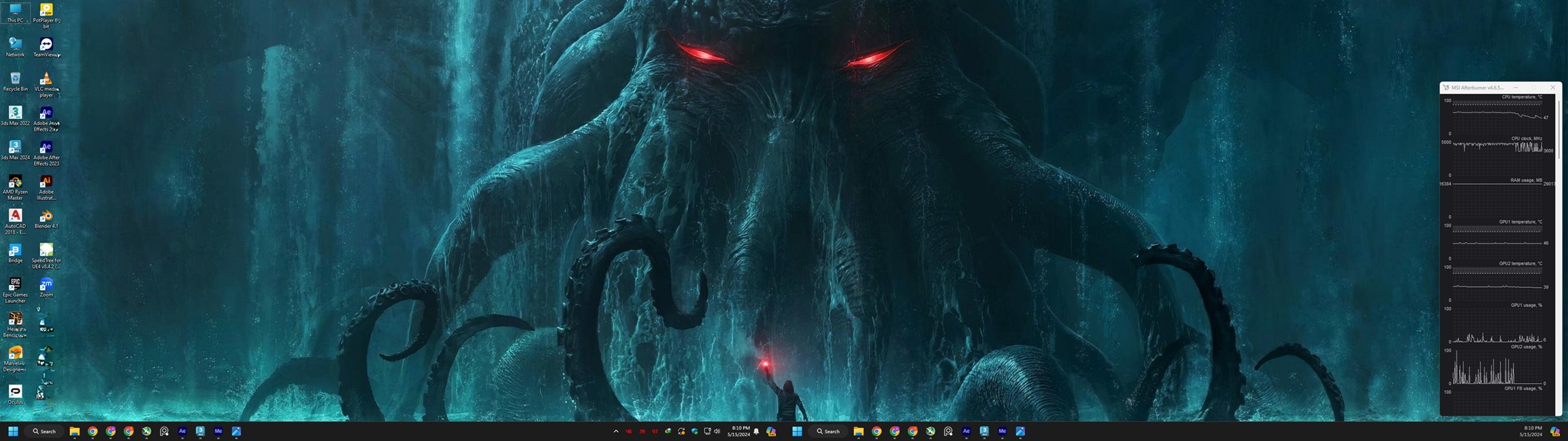Select the Network desktop icon
The width and height of the screenshot is (1568, 441).
pos(15,48)
